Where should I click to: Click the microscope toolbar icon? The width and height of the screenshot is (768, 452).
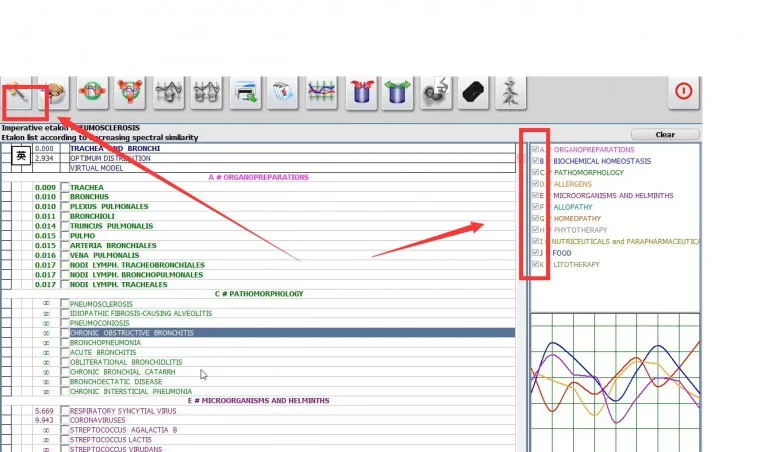tap(436, 93)
